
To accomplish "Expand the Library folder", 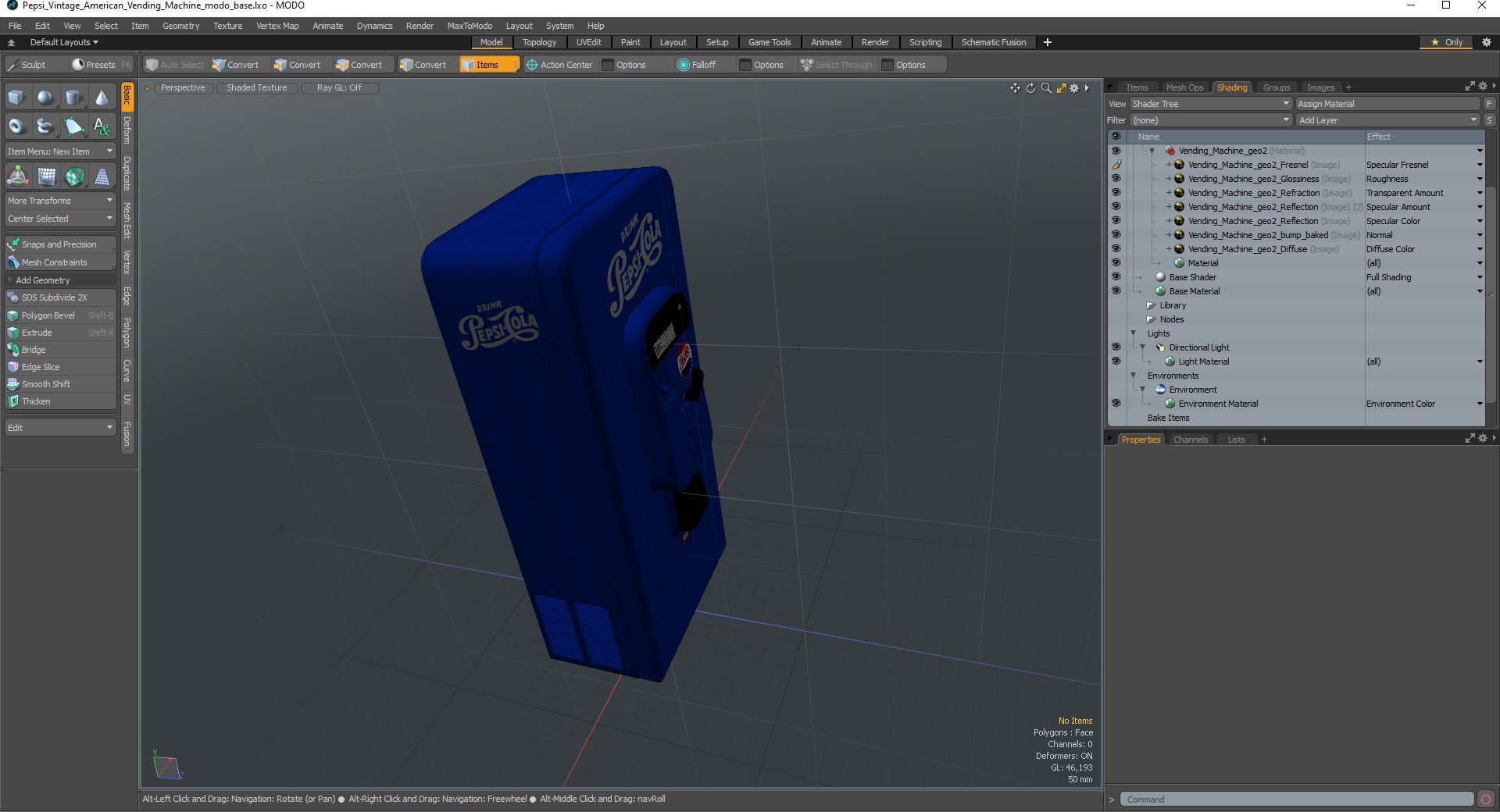I will 1151,305.
